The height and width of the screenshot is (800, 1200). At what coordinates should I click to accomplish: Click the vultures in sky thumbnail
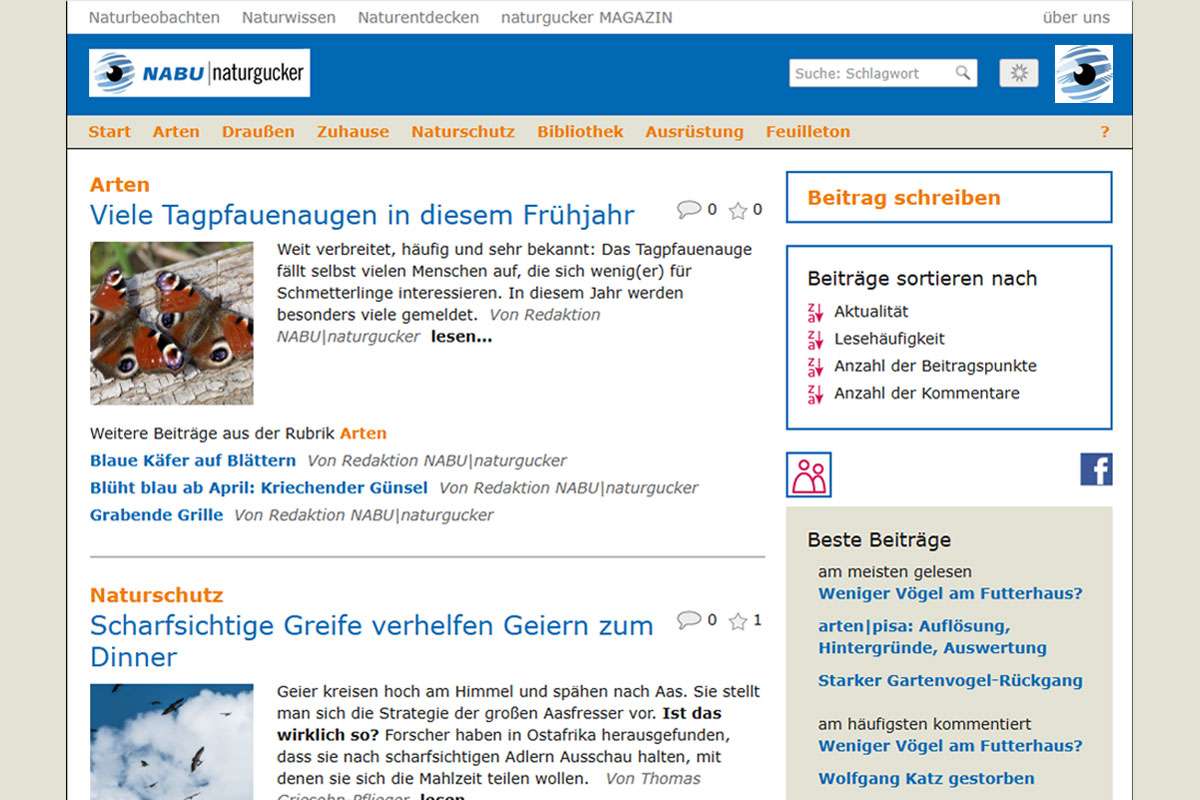click(x=172, y=742)
